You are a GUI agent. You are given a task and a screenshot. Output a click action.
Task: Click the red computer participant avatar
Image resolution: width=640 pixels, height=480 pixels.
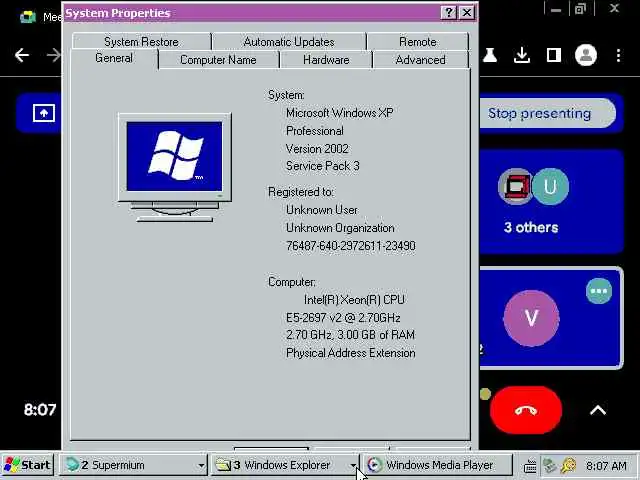(x=516, y=187)
